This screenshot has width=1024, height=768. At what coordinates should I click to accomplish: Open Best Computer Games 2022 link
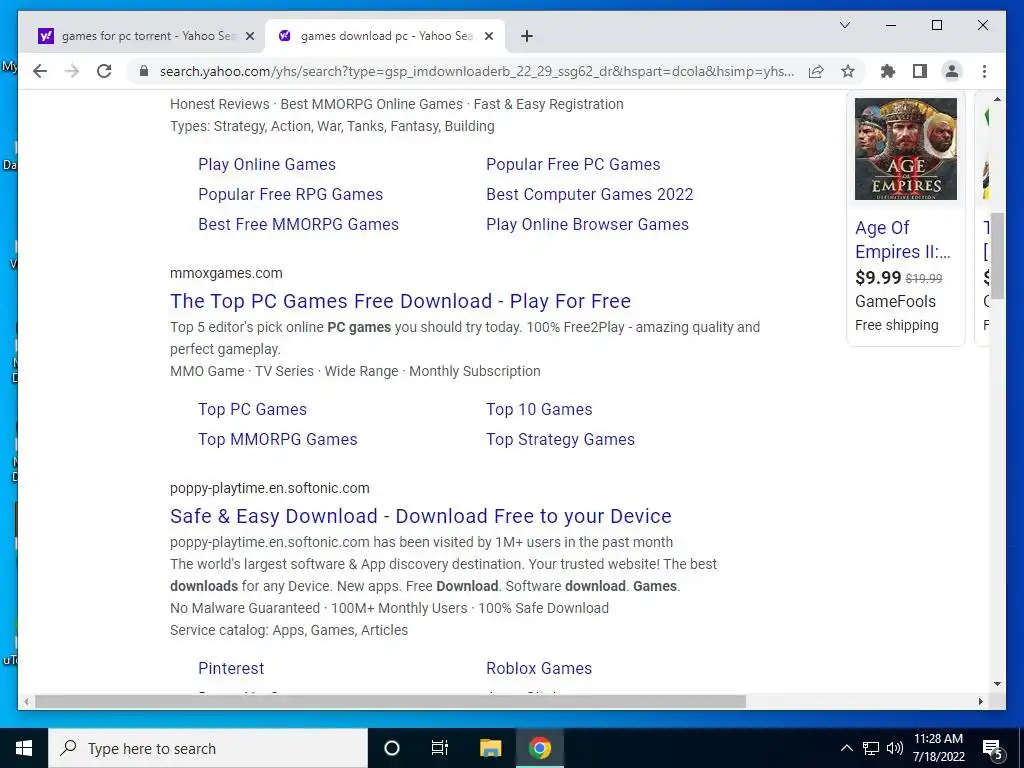589,194
